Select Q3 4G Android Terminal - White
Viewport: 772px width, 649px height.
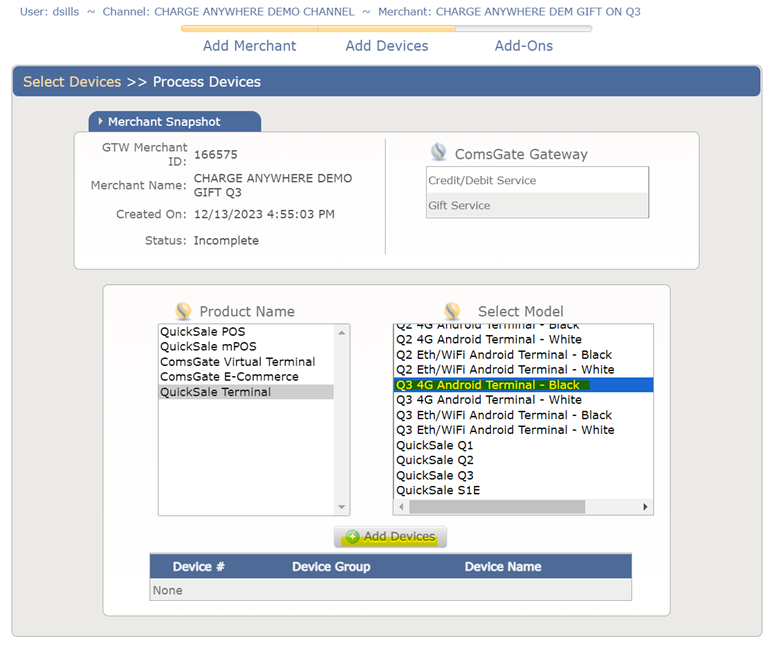489,400
